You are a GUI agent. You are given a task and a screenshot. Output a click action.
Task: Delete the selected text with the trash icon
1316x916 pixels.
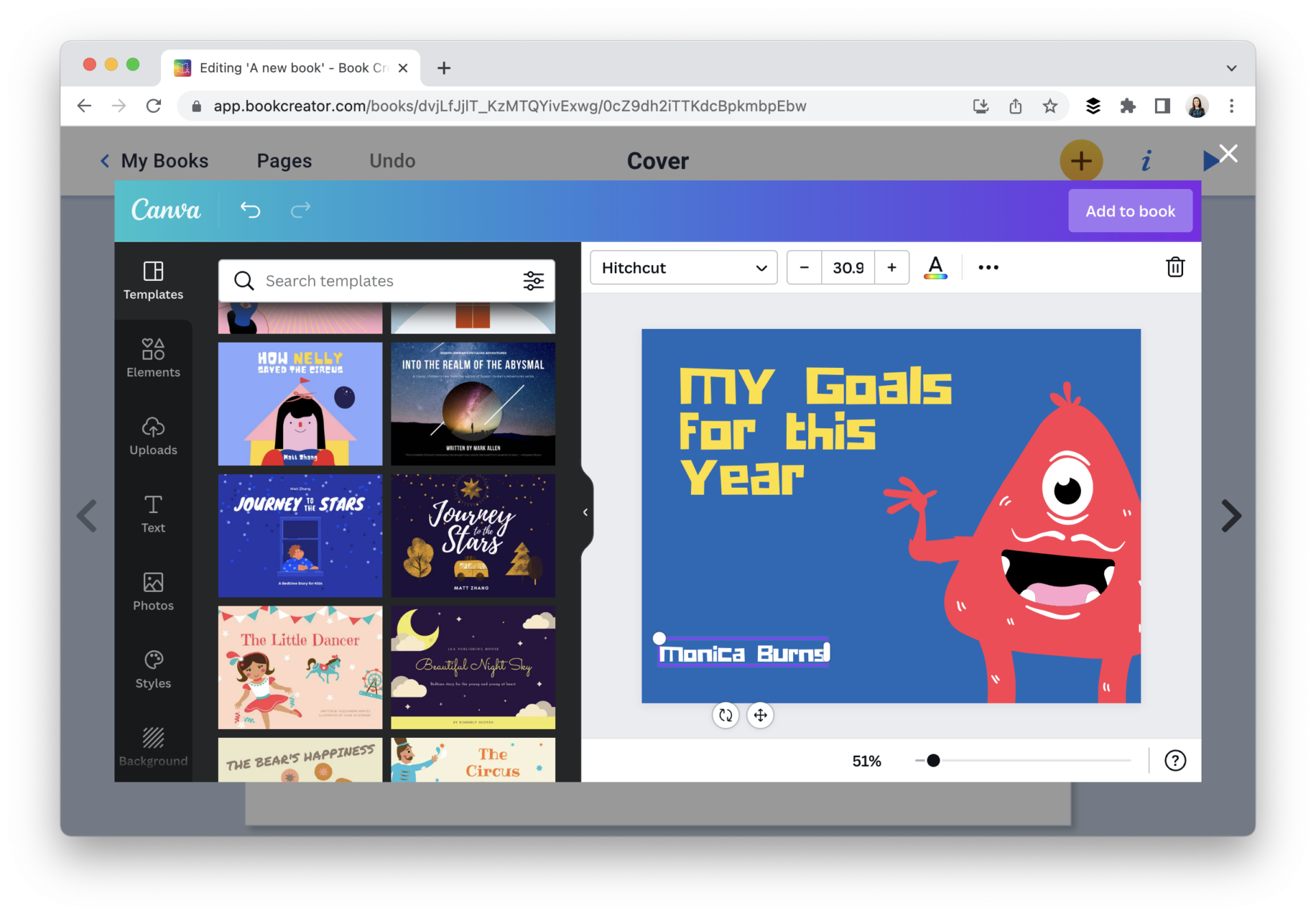[1175, 267]
